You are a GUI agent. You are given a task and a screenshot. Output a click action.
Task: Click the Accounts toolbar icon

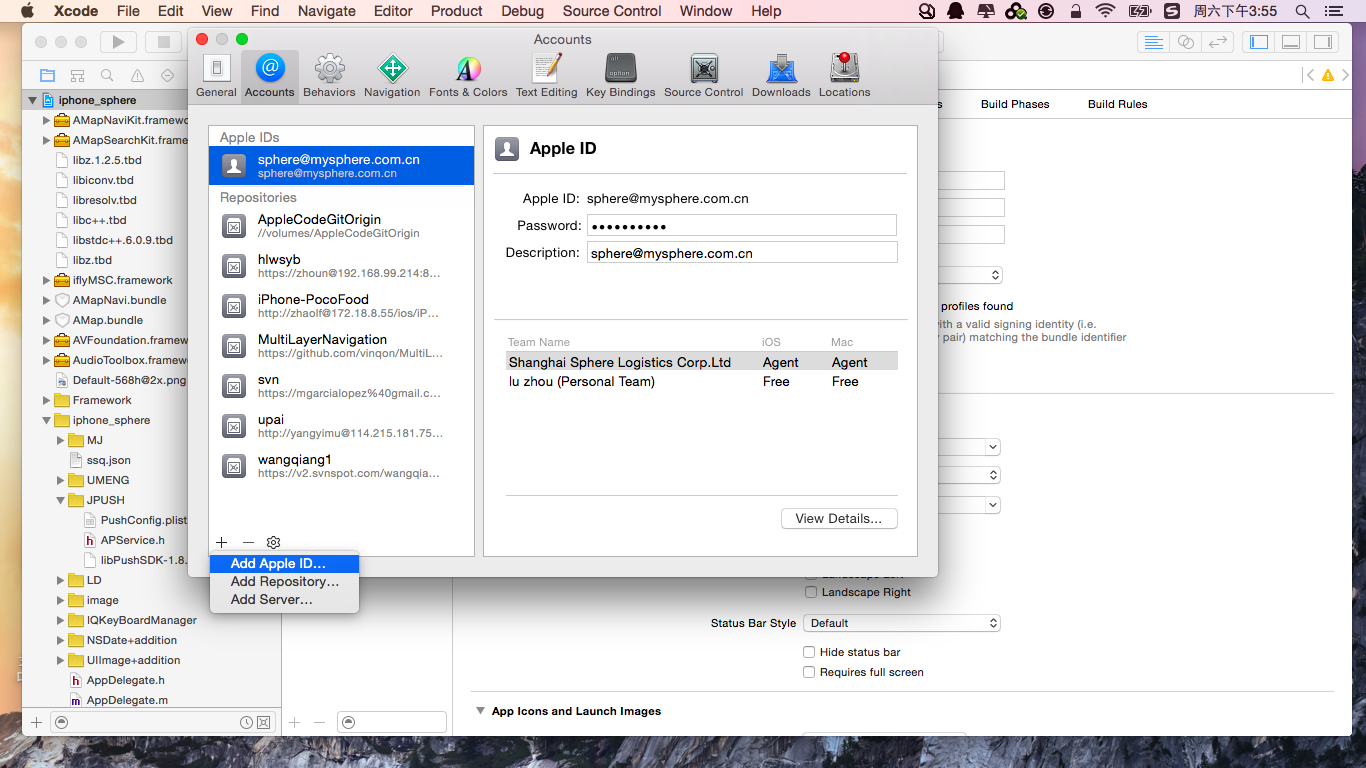270,76
